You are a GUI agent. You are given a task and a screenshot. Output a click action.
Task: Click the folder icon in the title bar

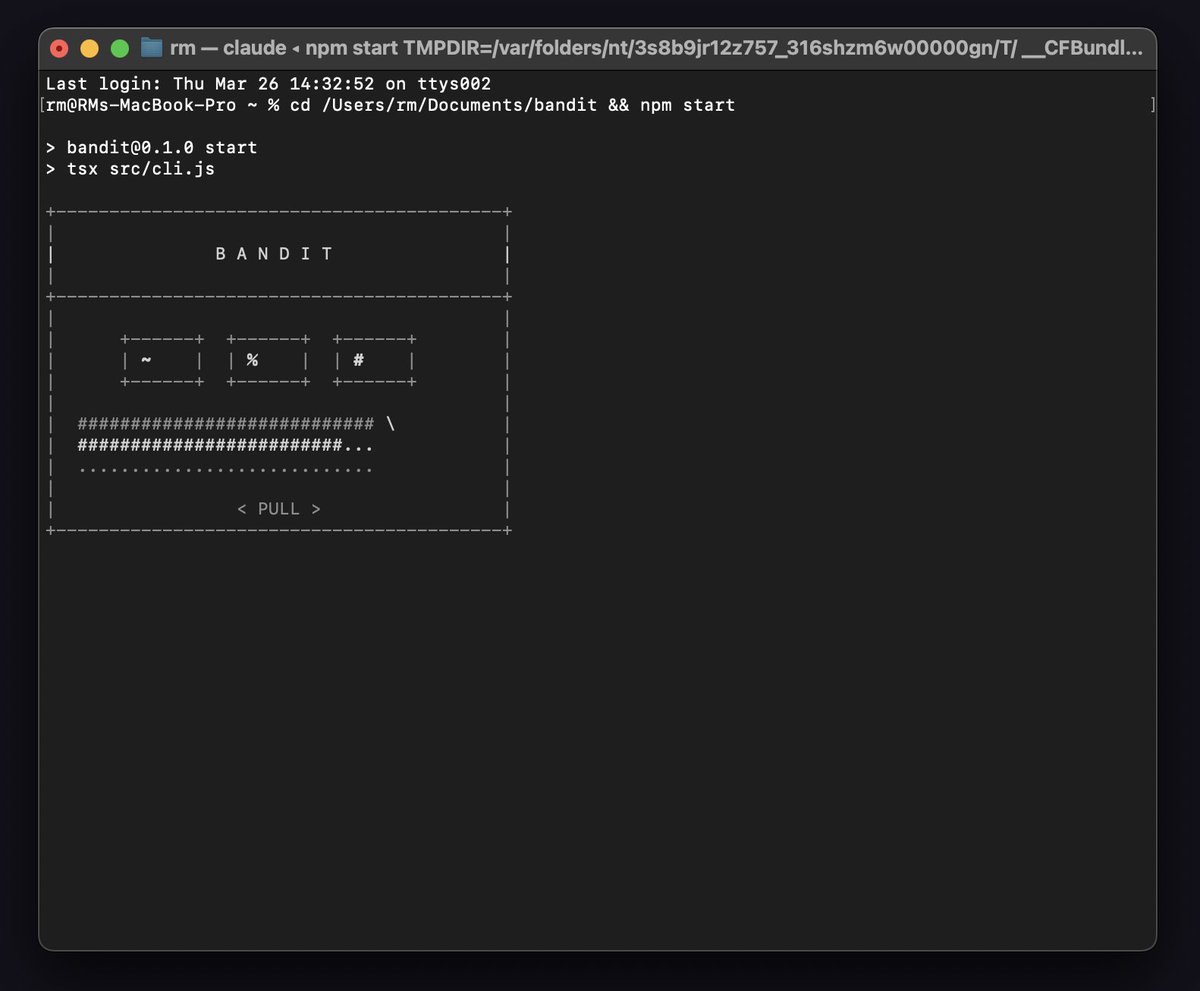click(x=151, y=47)
